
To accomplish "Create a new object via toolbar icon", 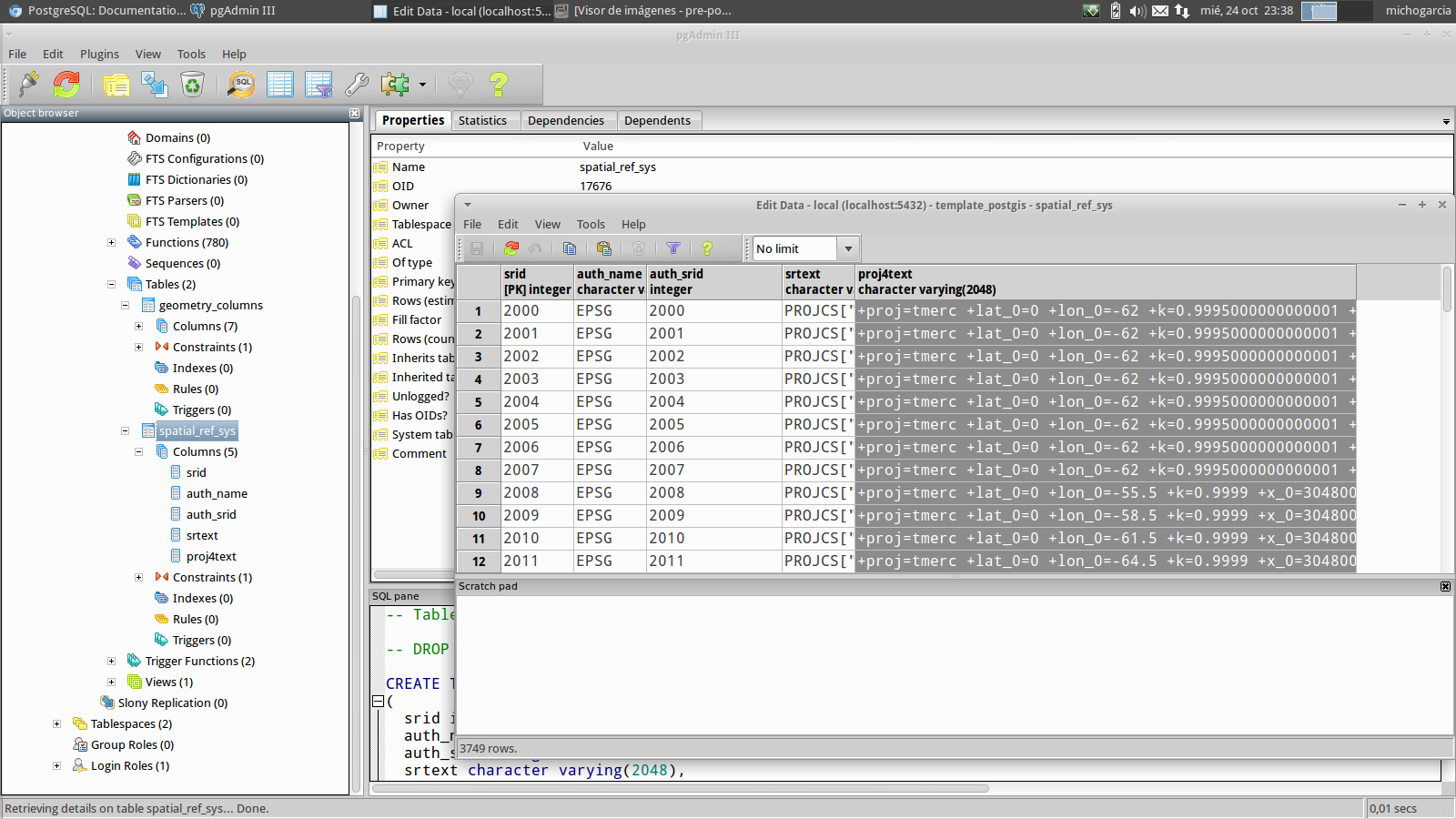I will point(155,85).
